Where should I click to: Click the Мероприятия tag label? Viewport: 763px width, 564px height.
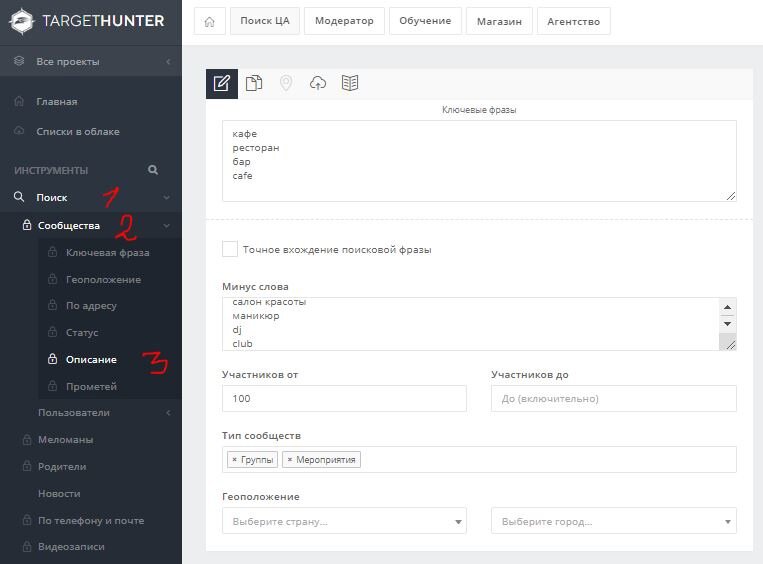pos(326,459)
